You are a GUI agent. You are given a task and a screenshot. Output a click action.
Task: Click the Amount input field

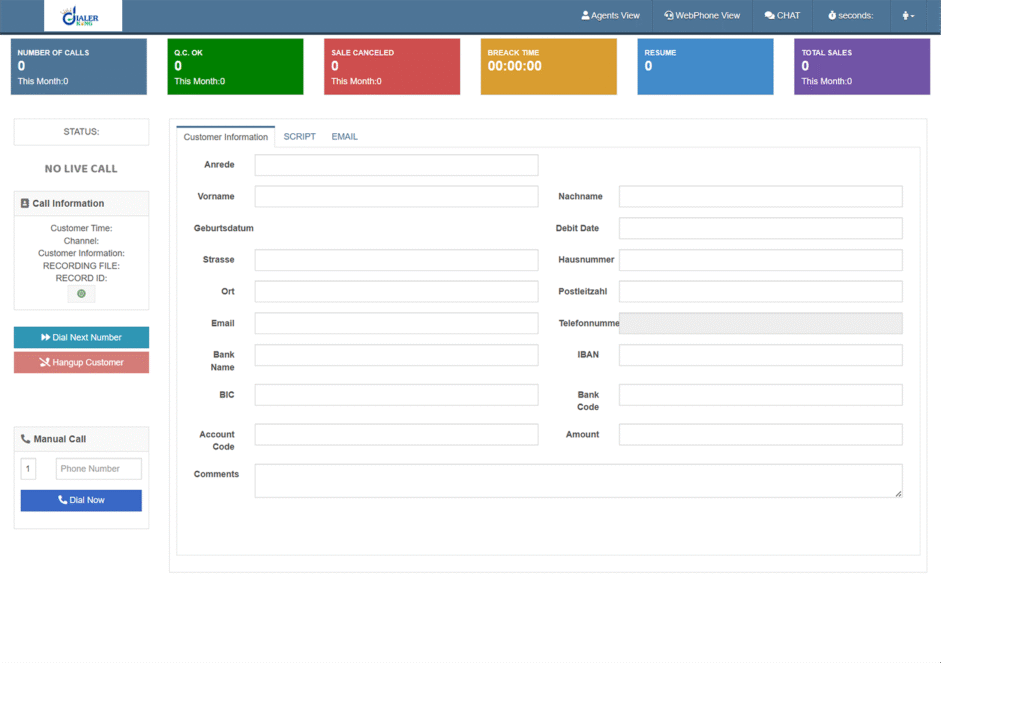(761, 435)
